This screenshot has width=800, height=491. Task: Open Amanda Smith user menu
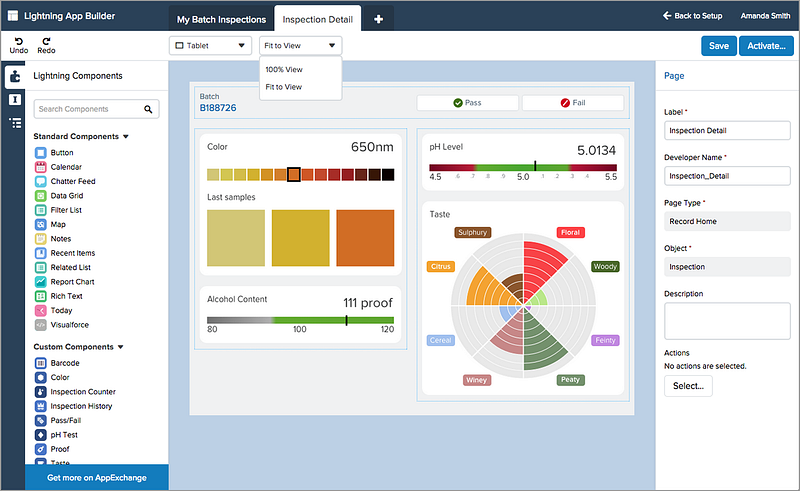[x=765, y=16]
